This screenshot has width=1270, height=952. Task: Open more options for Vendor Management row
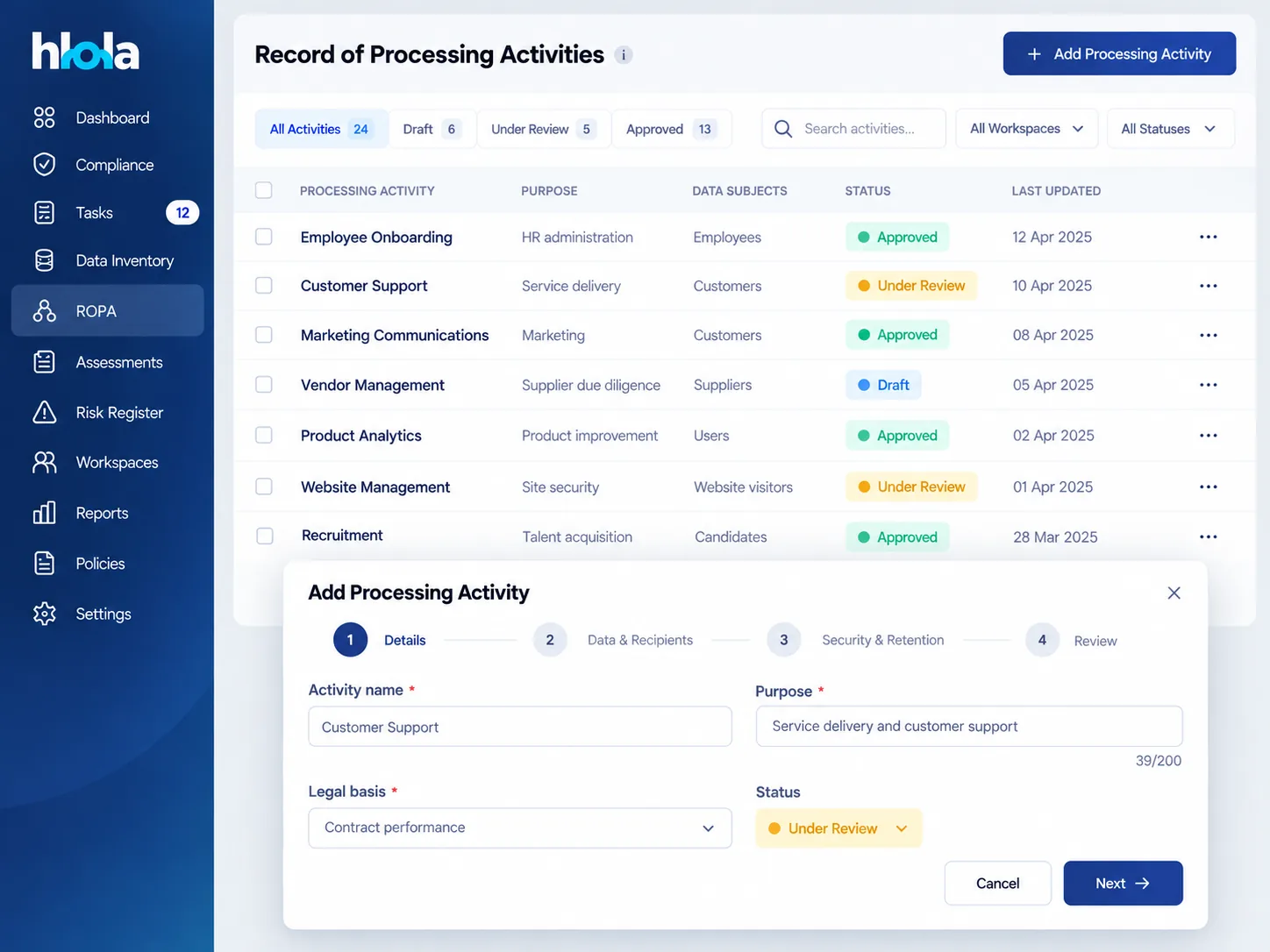1208,385
